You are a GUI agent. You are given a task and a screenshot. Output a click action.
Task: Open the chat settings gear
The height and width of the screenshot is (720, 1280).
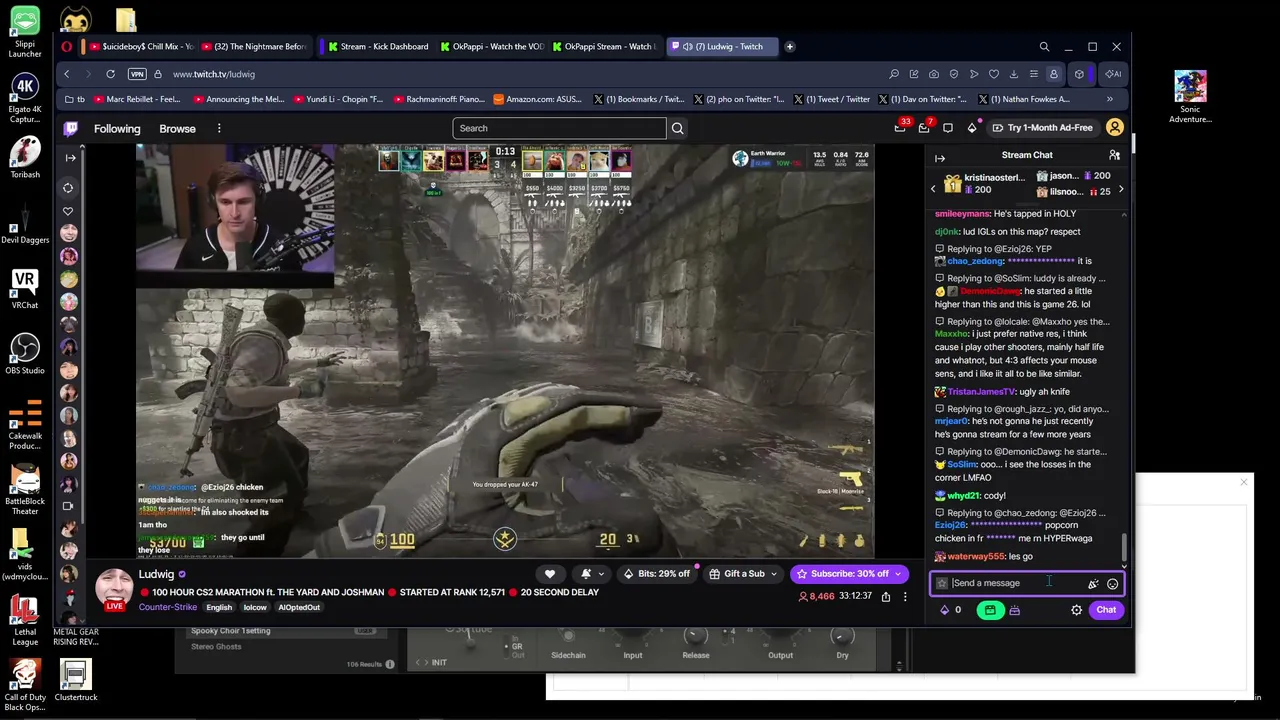[x=1077, y=610]
